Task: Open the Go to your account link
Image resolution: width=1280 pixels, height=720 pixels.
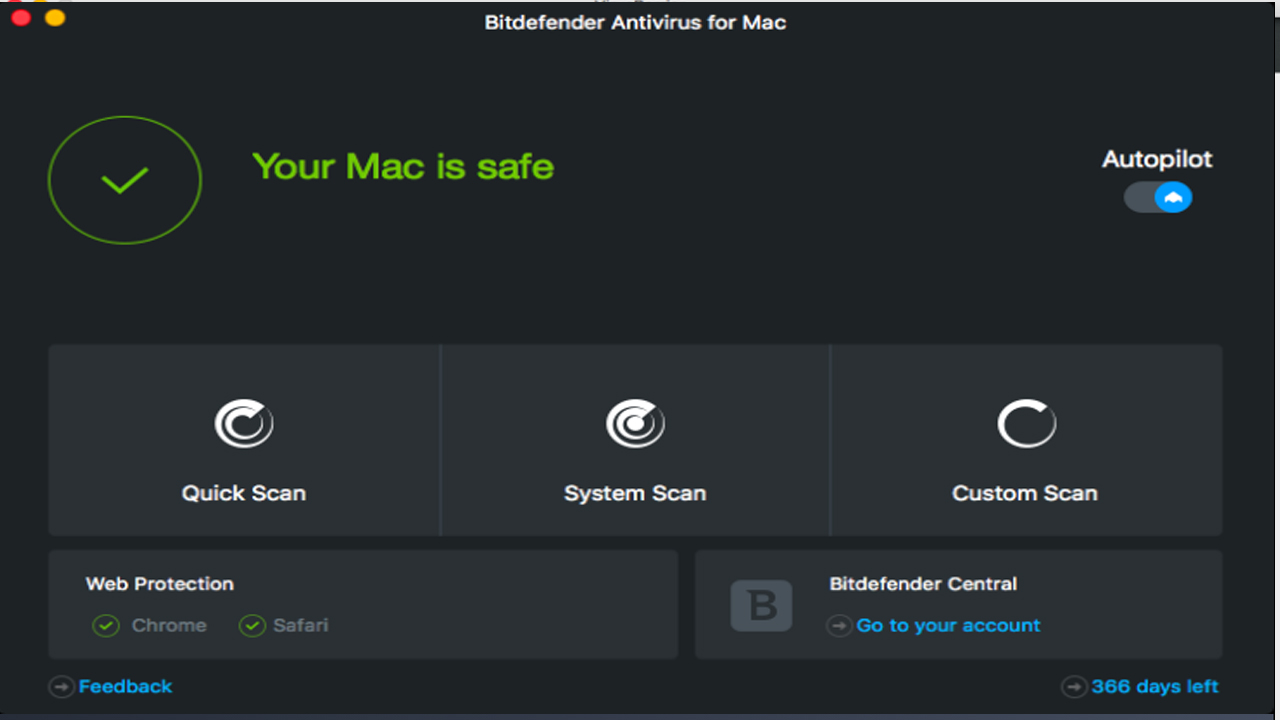Action: pyautogui.click(x=948, y=626)
